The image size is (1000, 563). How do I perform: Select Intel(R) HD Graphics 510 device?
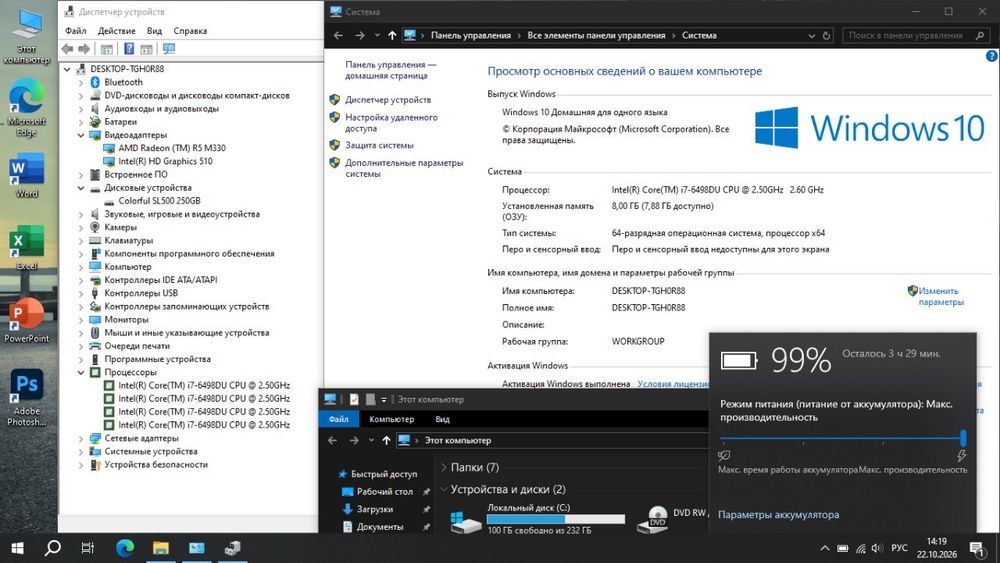(165, 161)
